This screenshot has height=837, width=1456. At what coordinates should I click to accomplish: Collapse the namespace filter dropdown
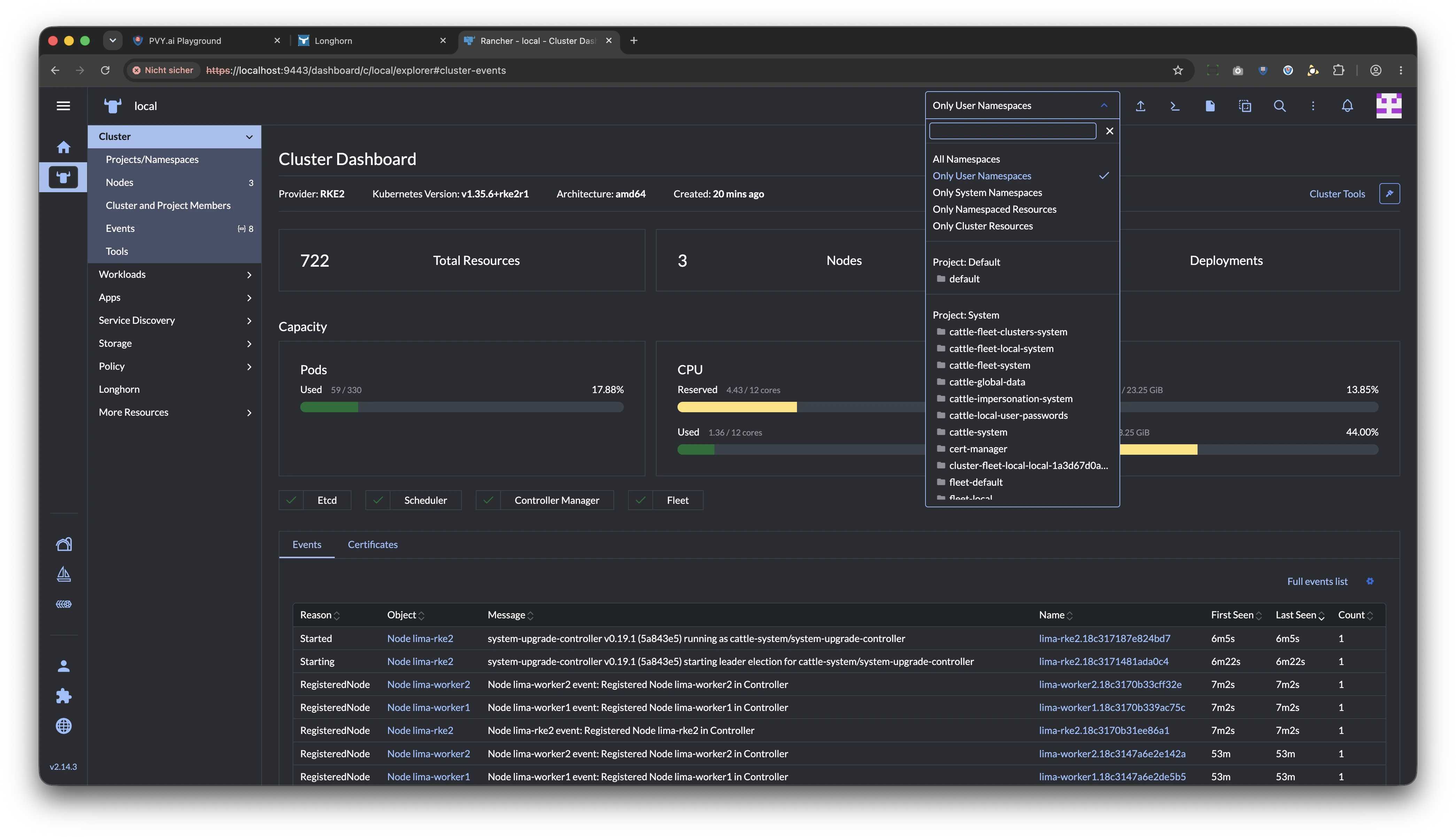pos(1103,105)
